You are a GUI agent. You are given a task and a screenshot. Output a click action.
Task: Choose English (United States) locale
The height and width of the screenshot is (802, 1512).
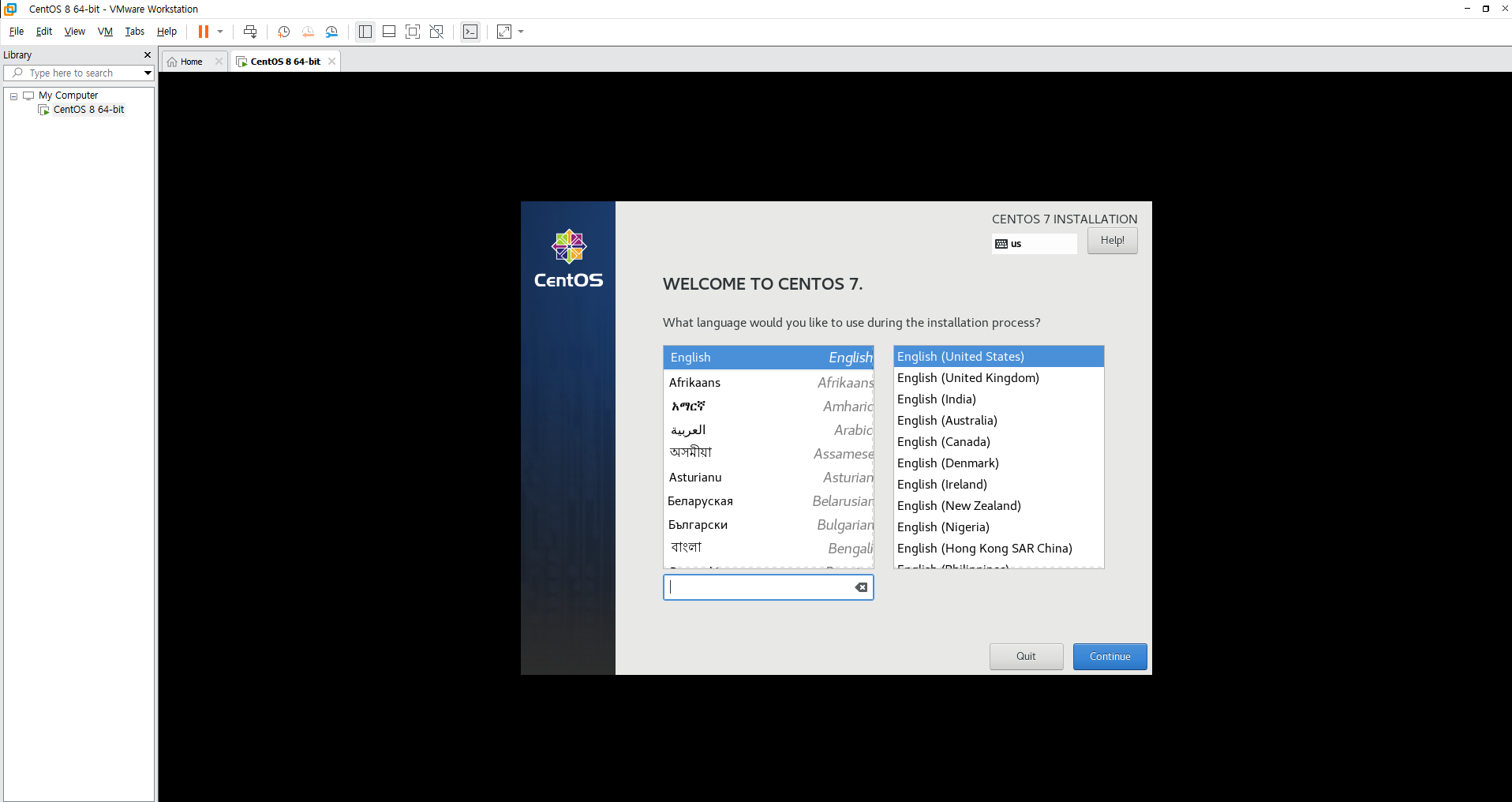[x=998, y=357]
